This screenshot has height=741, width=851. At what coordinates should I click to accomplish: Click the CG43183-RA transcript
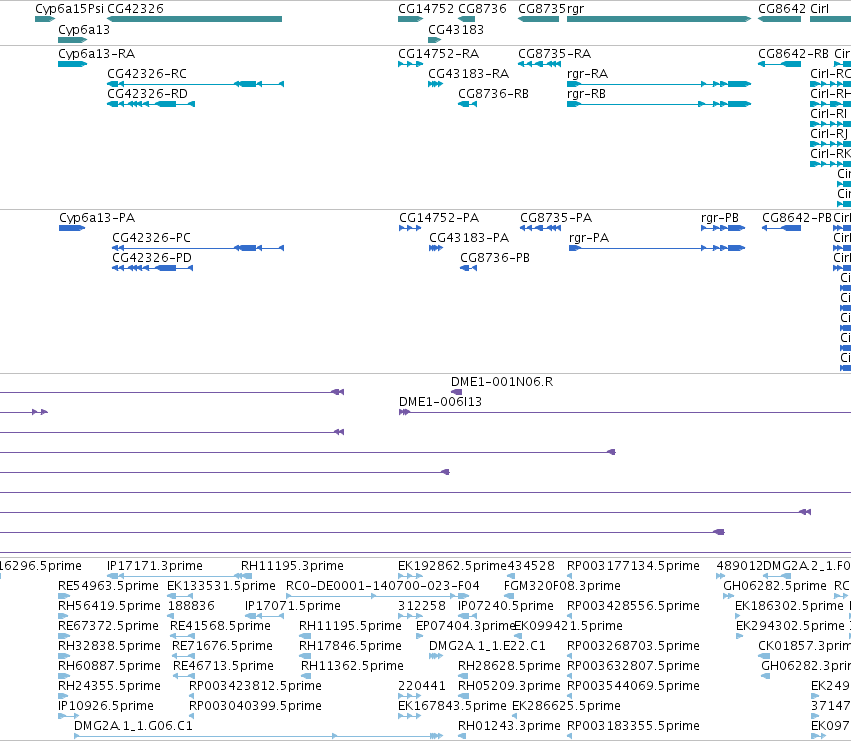click(x=435, y=84)
